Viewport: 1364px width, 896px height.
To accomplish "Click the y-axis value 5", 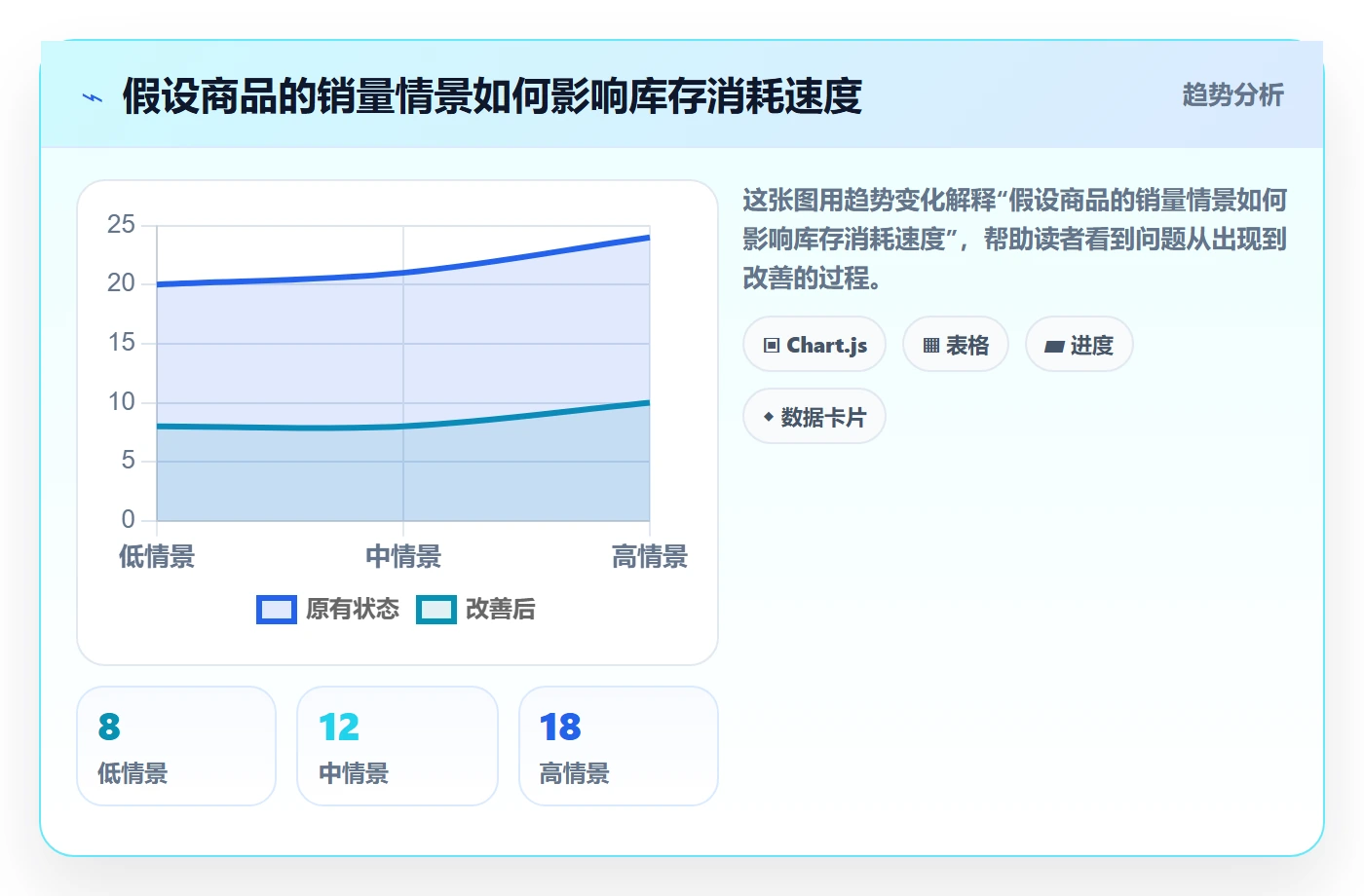I will [129, 461].
